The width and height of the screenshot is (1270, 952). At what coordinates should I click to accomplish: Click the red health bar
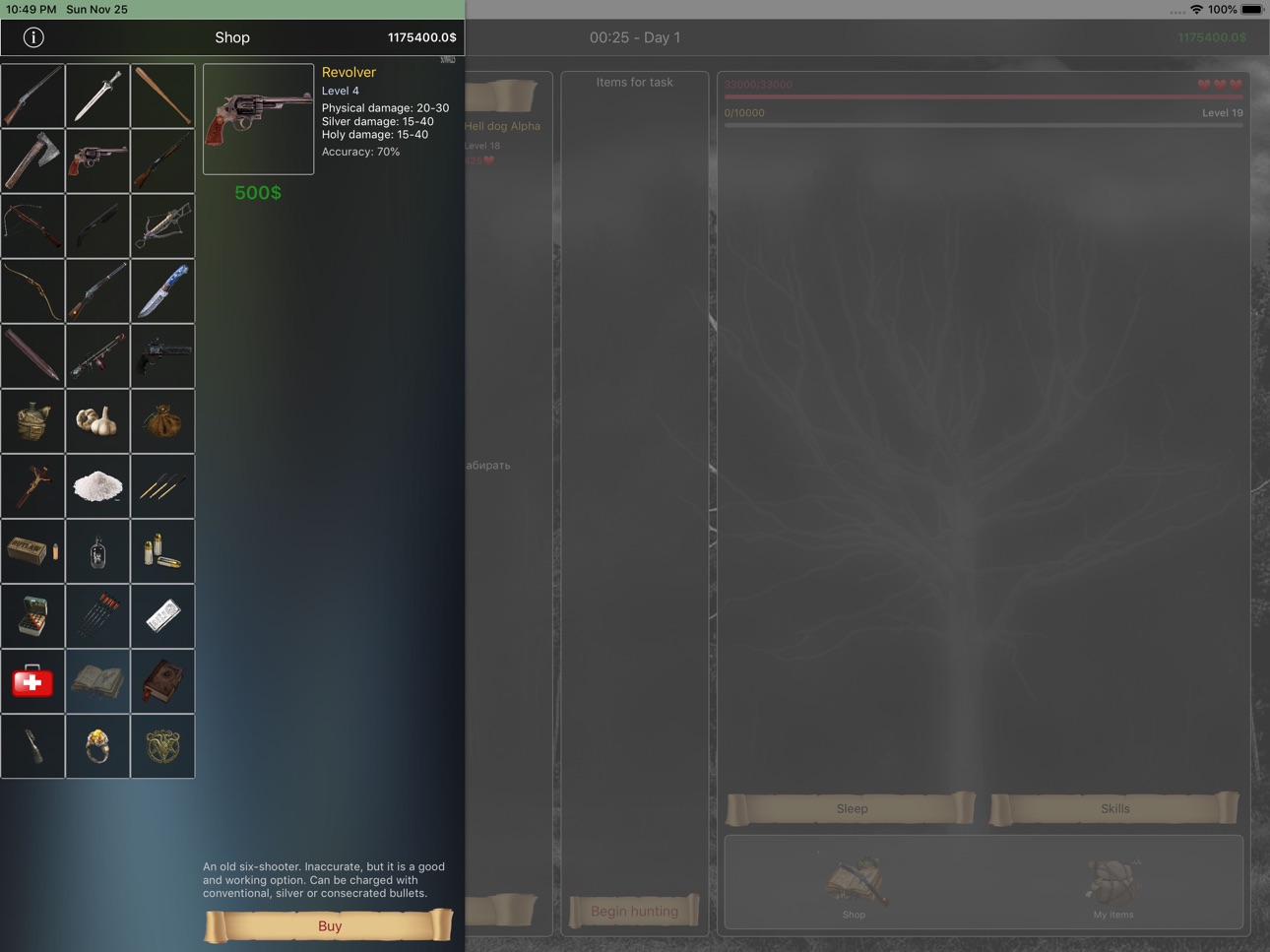(983, 96)
